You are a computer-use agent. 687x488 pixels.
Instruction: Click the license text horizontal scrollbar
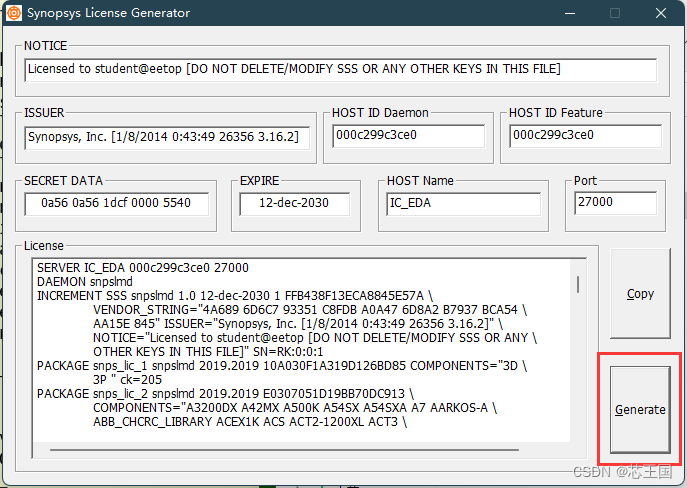pos(285,449)
